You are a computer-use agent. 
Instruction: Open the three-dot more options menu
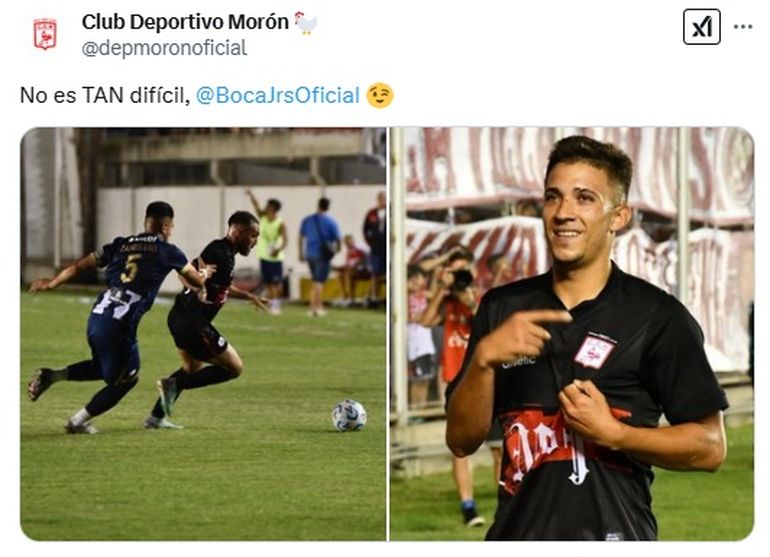pos(742,27)
